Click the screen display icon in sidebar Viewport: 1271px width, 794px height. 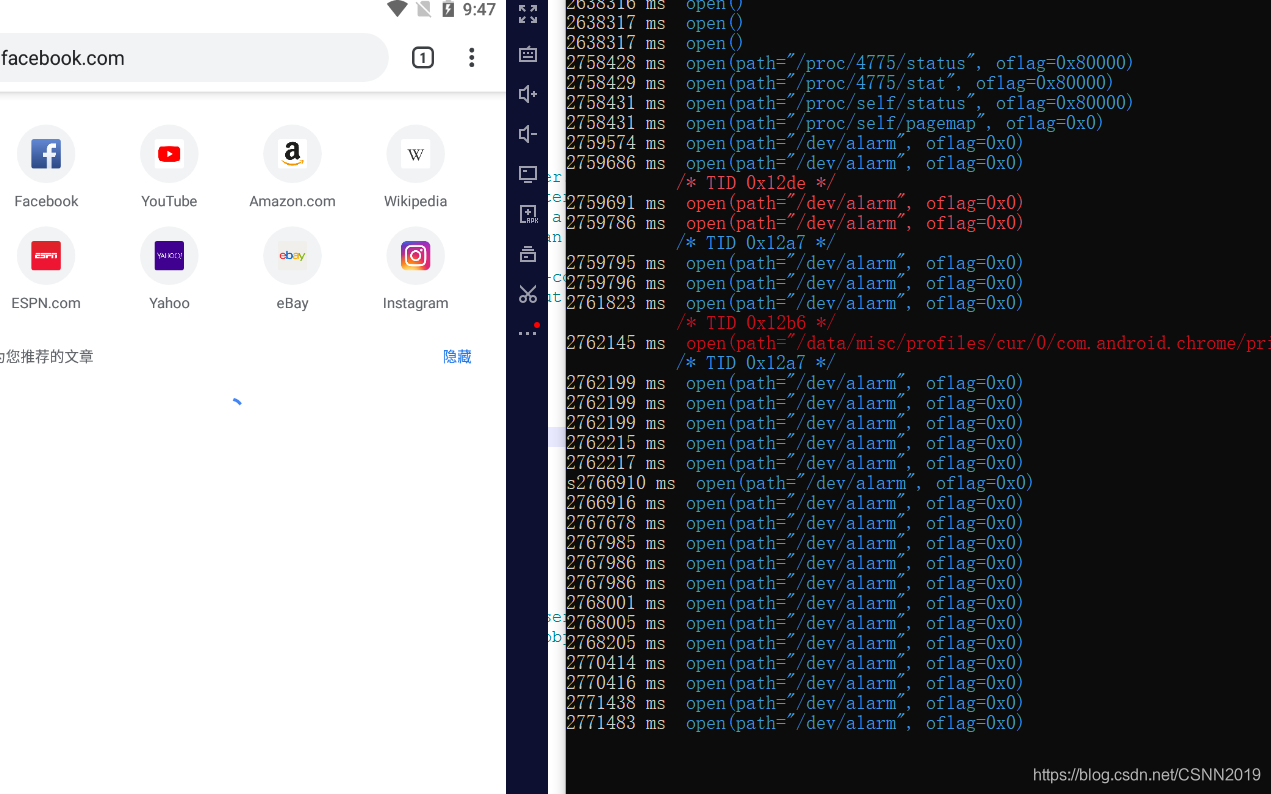(x=528, y=174)
